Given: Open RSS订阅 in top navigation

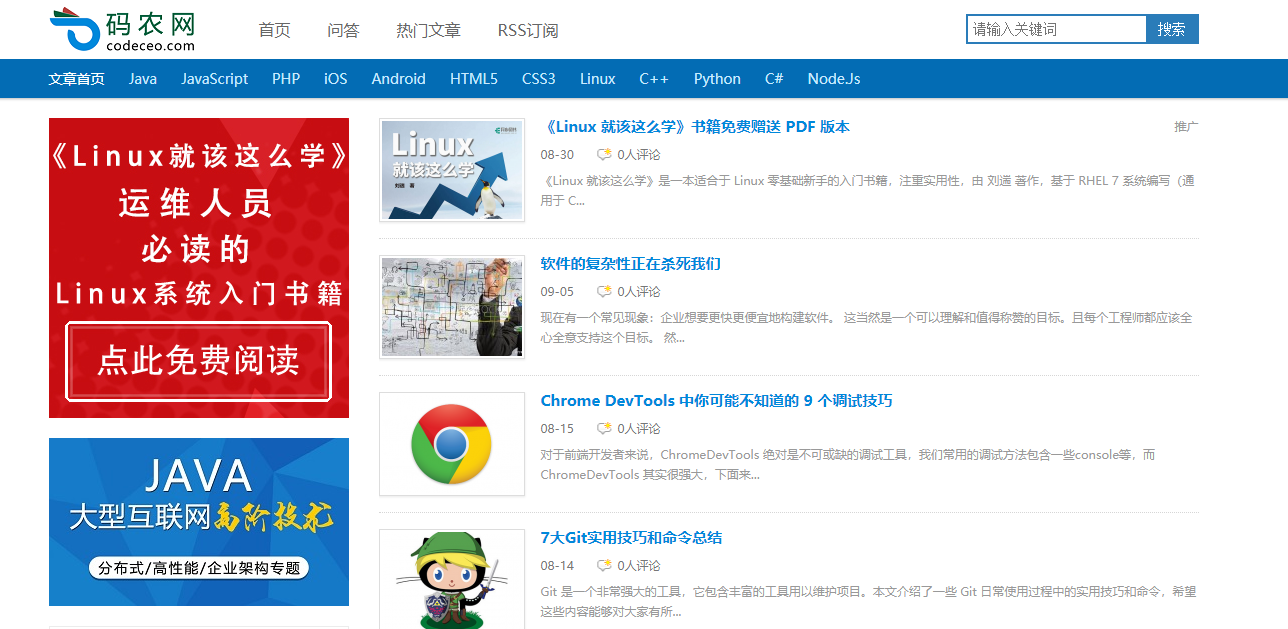Looking at the screenshot, I should [x=528, y=30].
